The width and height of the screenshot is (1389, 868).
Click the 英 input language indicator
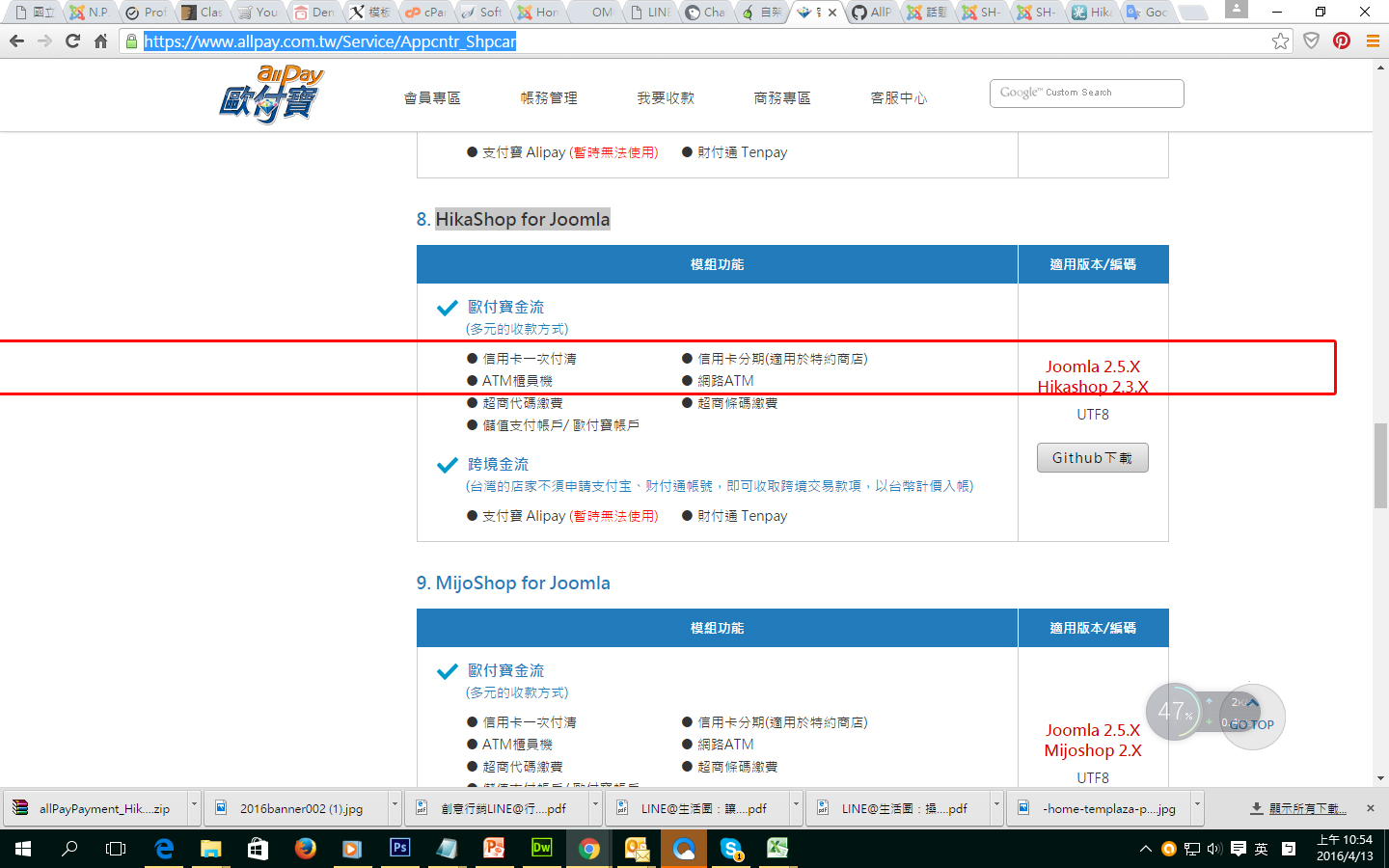coord(1261,849)
